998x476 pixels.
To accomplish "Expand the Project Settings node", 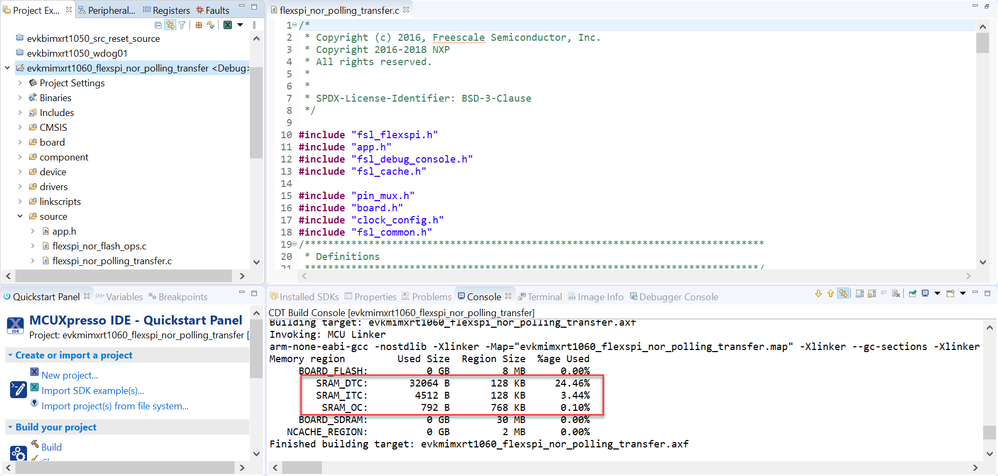I will click(x=20, y=83).
